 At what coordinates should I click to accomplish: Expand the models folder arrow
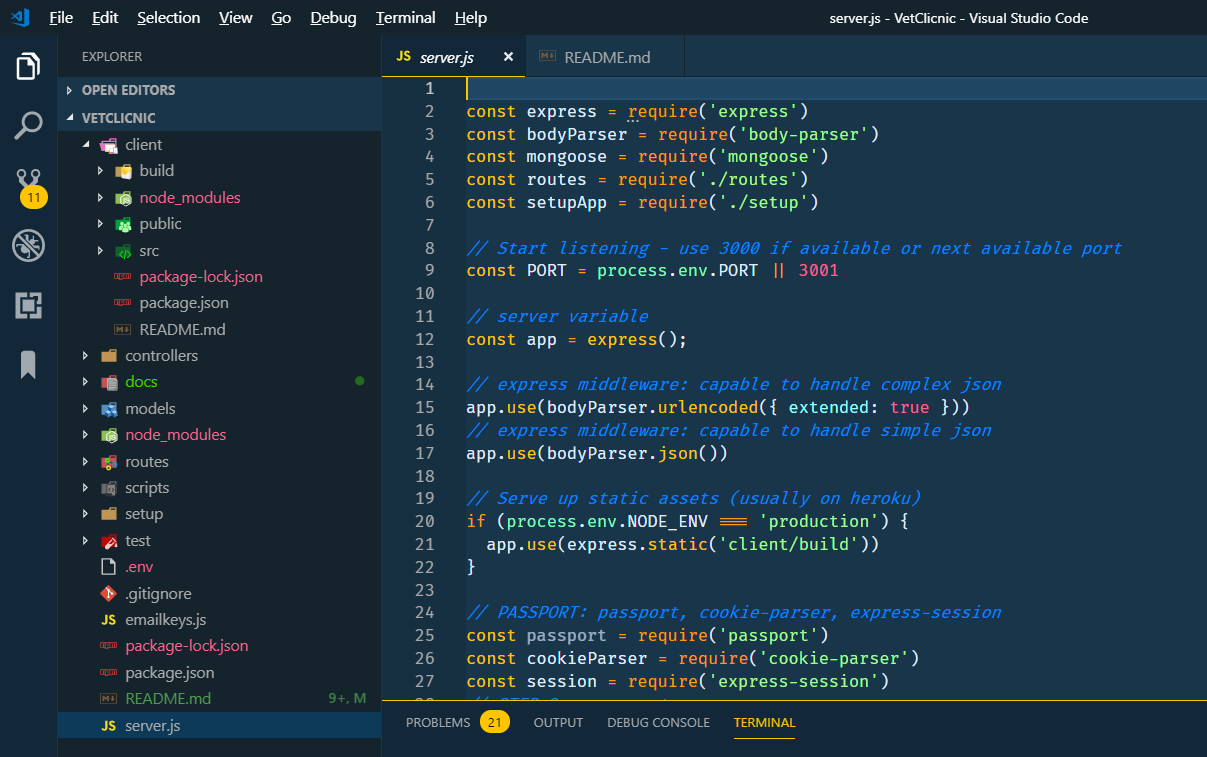click(85, 409)
